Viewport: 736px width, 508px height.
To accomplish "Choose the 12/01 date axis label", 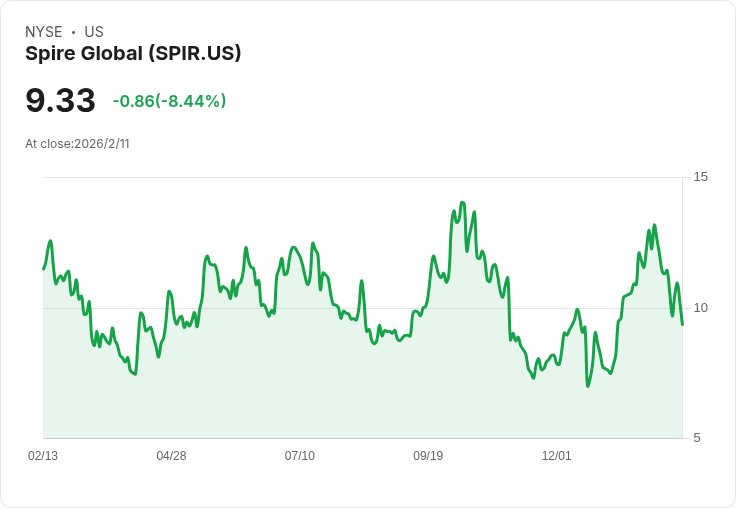I will 556,456.
